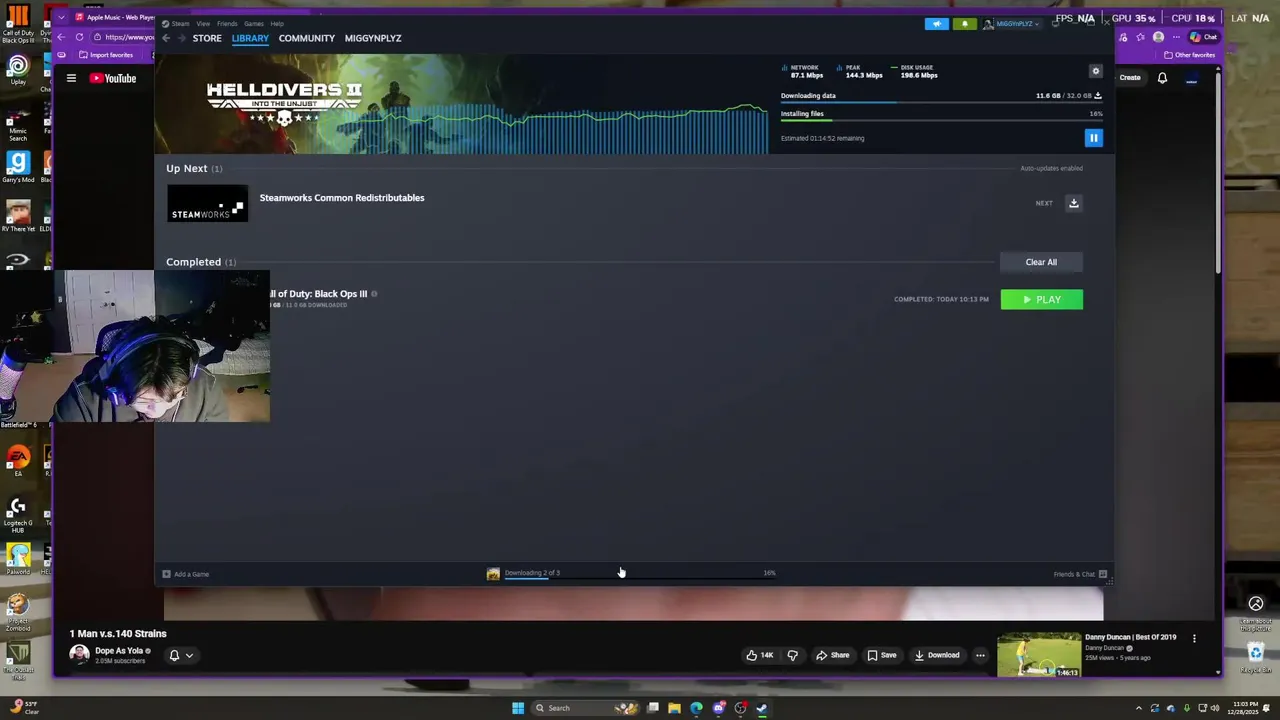The width and height of the screenshot is (1280, 720).
Task: Click Share under the YouTube video
Action: pyautogui.click(x=832, y=655)
